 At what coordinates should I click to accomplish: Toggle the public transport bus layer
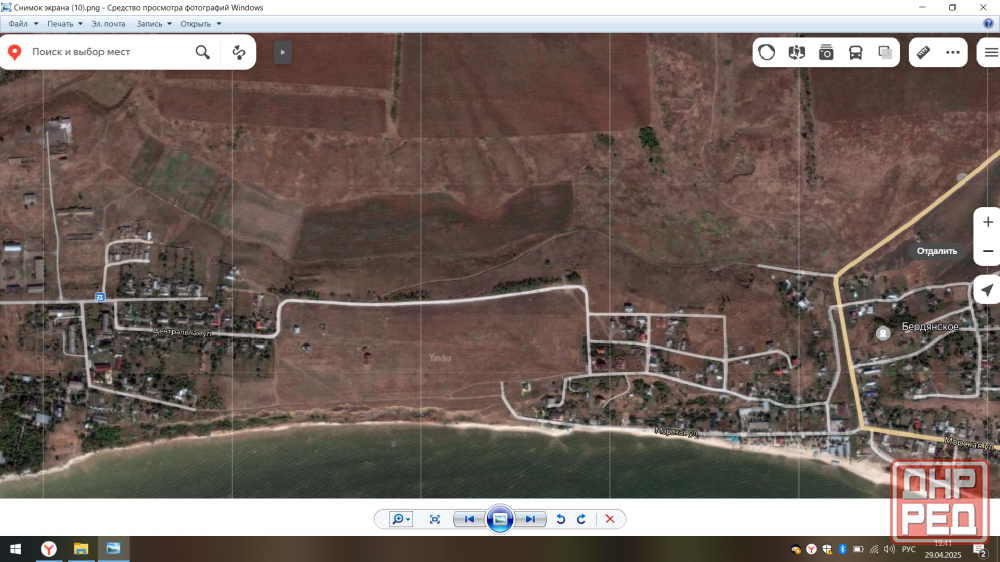pyautogui.click(x=856, y=52)
